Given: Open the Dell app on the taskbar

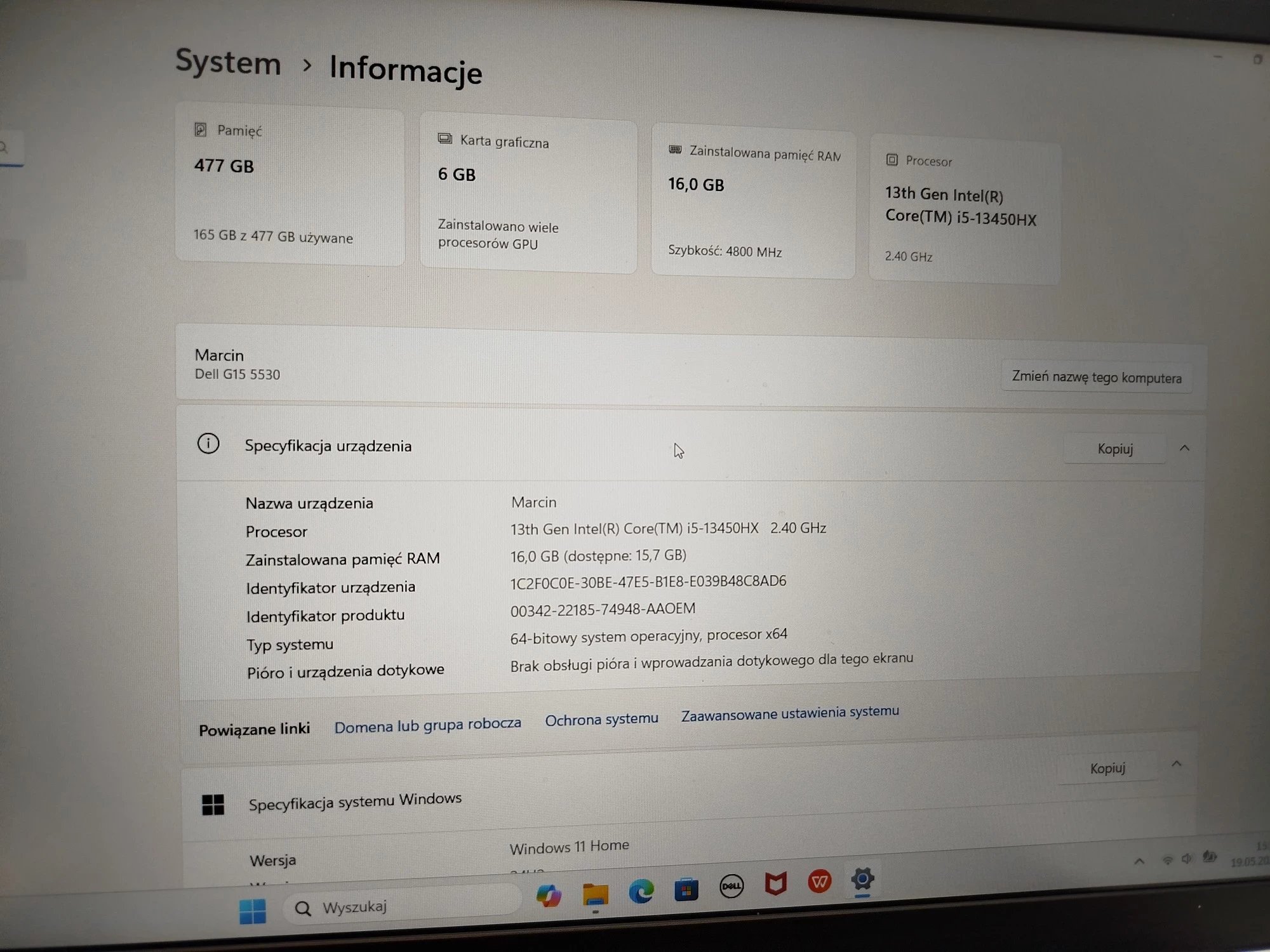Looking at the screenshot, I should click(x=732, y=886).
